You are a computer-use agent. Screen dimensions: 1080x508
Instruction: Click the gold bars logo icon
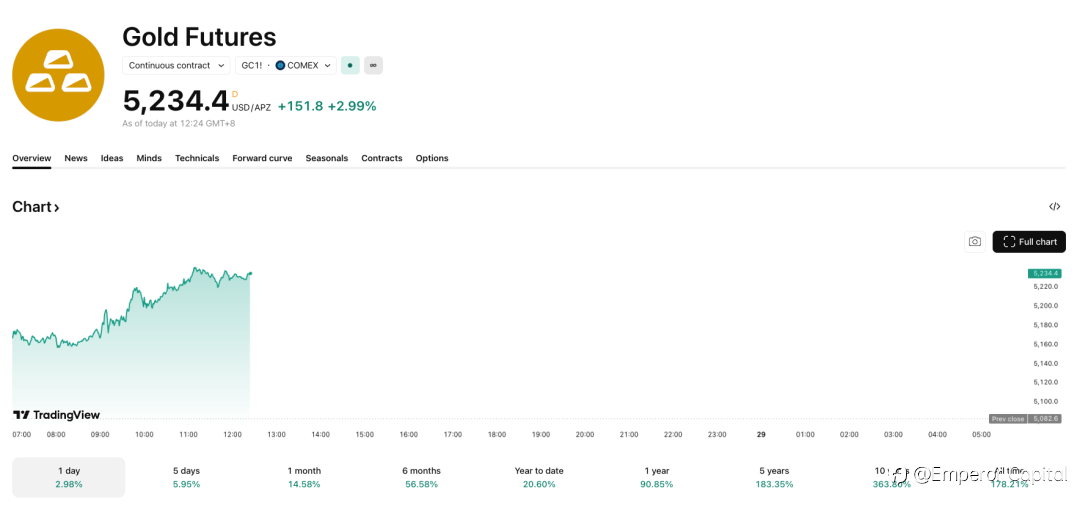click(58, 75)
